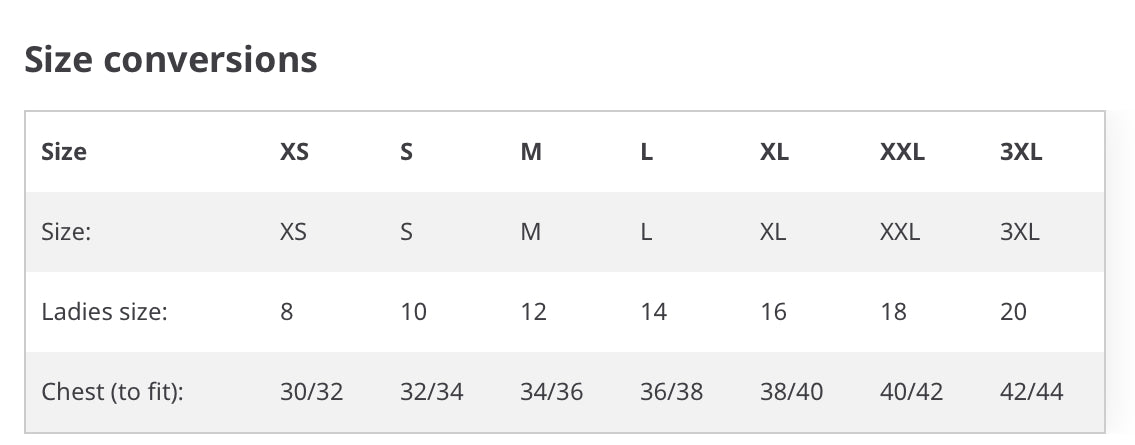Select the bold 3XL column header
This screenshot has height=445, width=1135.
[x=1021, y=152]
